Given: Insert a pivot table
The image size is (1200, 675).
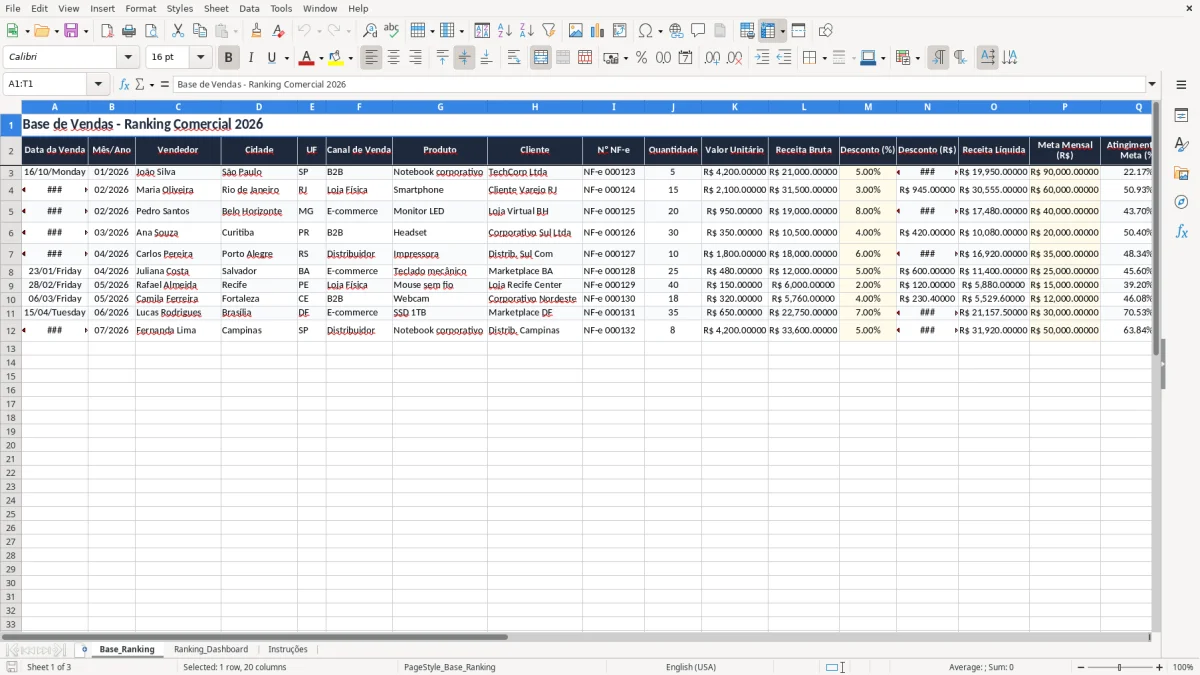Looking at the screenshot, I should point(620,31).
